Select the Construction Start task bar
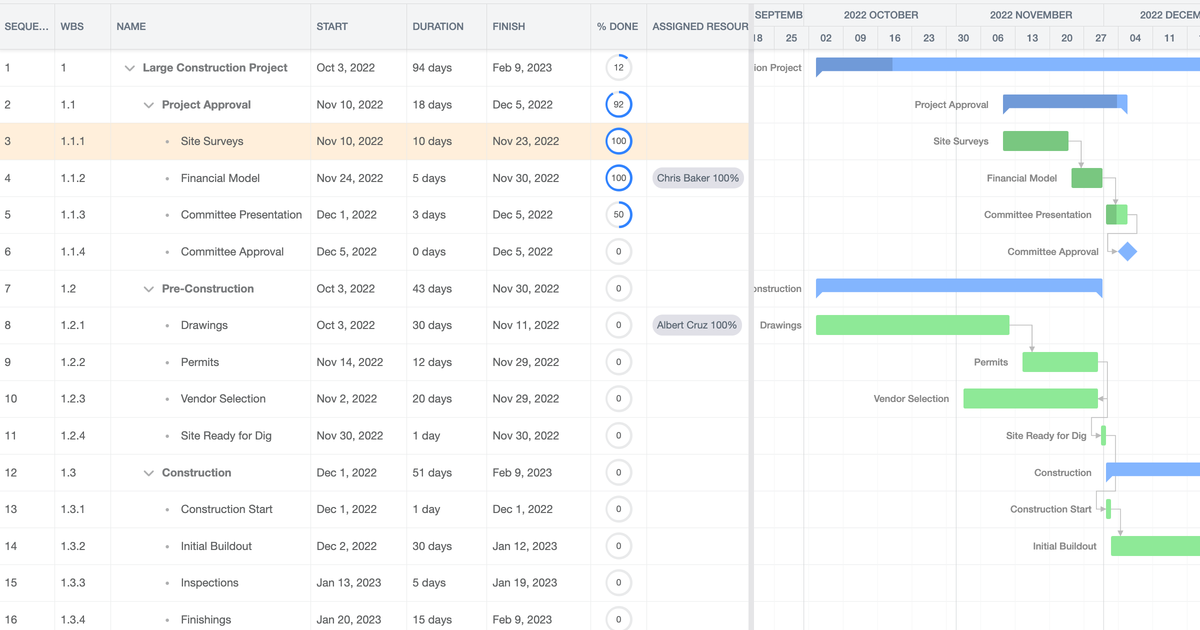Viewport: 1200px width, 630px height. coord(1108,509)
